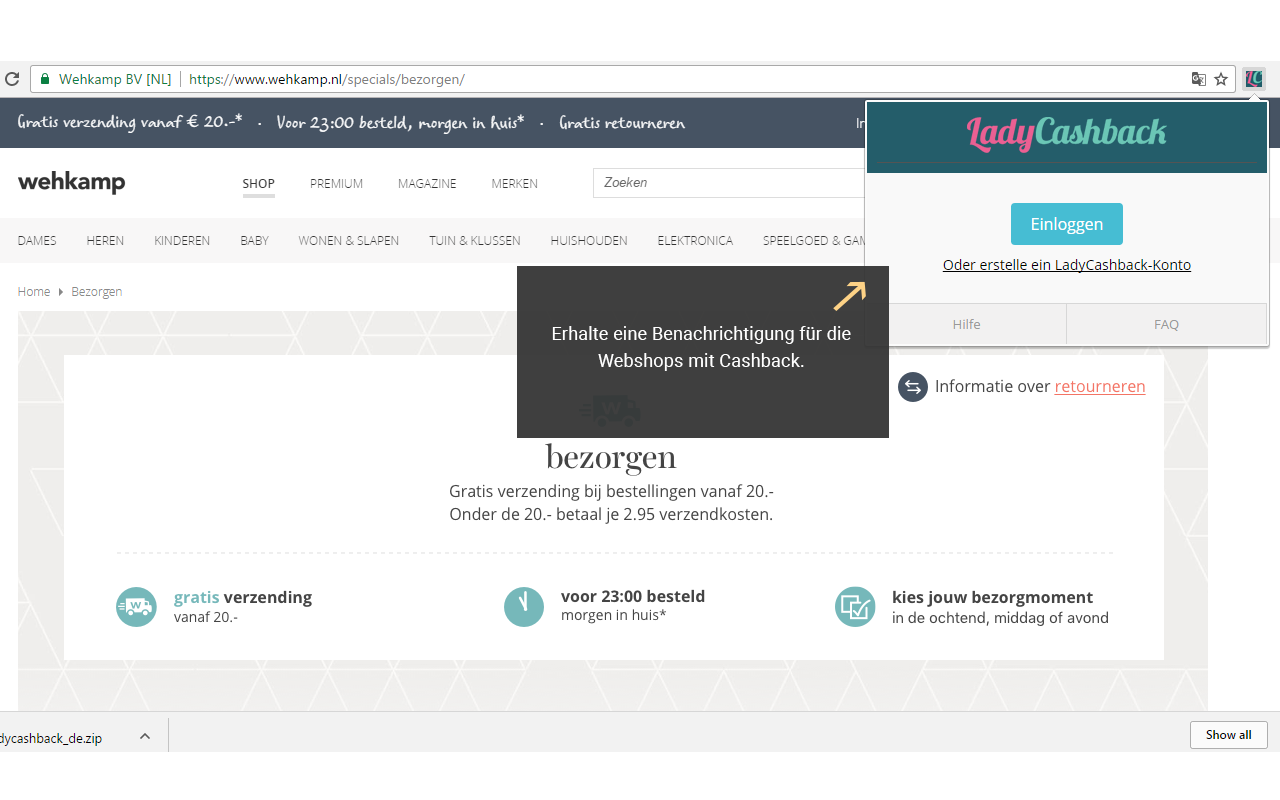Select the WONEN & SLAPEN category
This screenshot has height=800, width=1280.
tap(349, 241)
